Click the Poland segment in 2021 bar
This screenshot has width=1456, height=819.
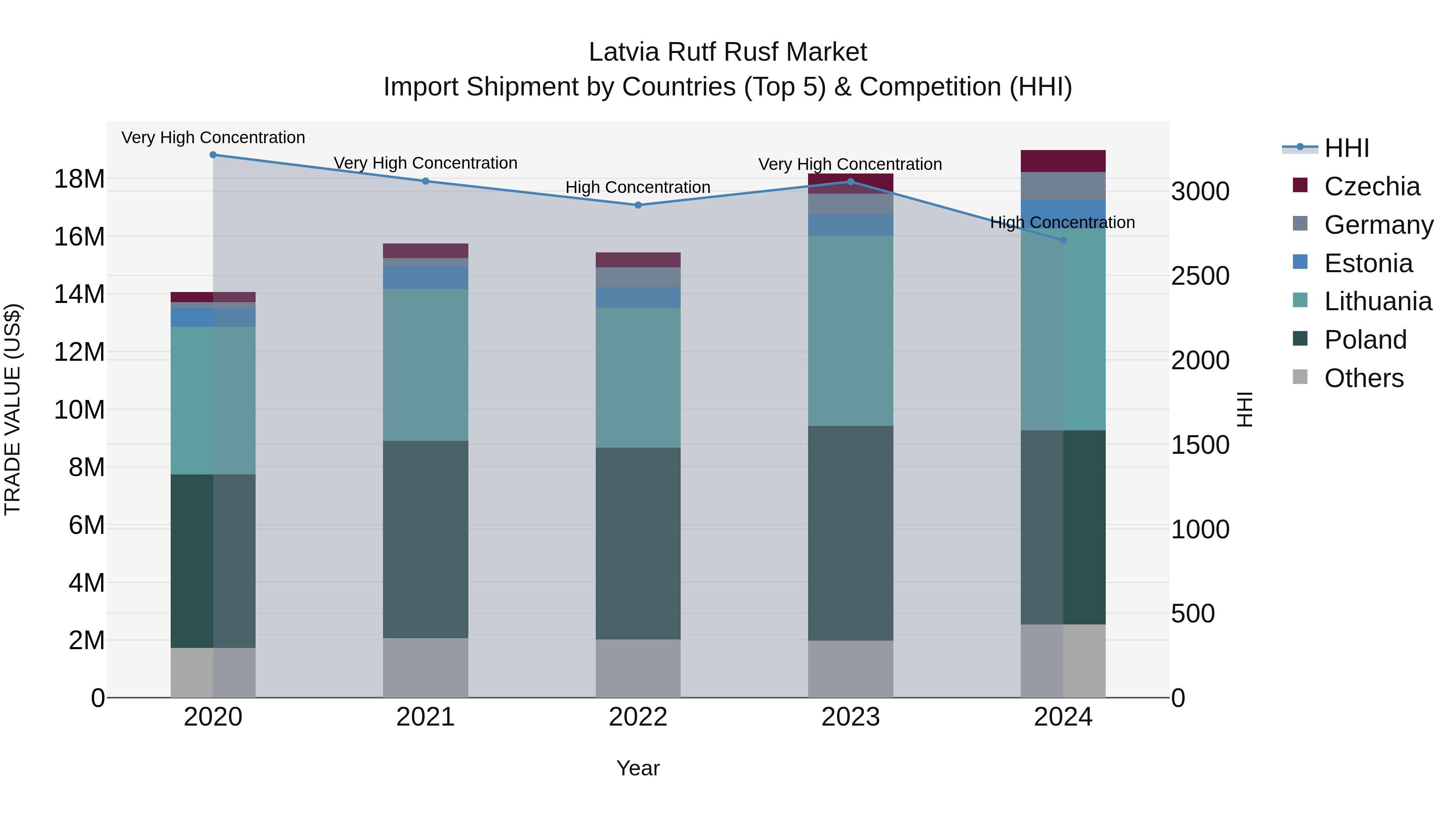(x=425, y=539)
